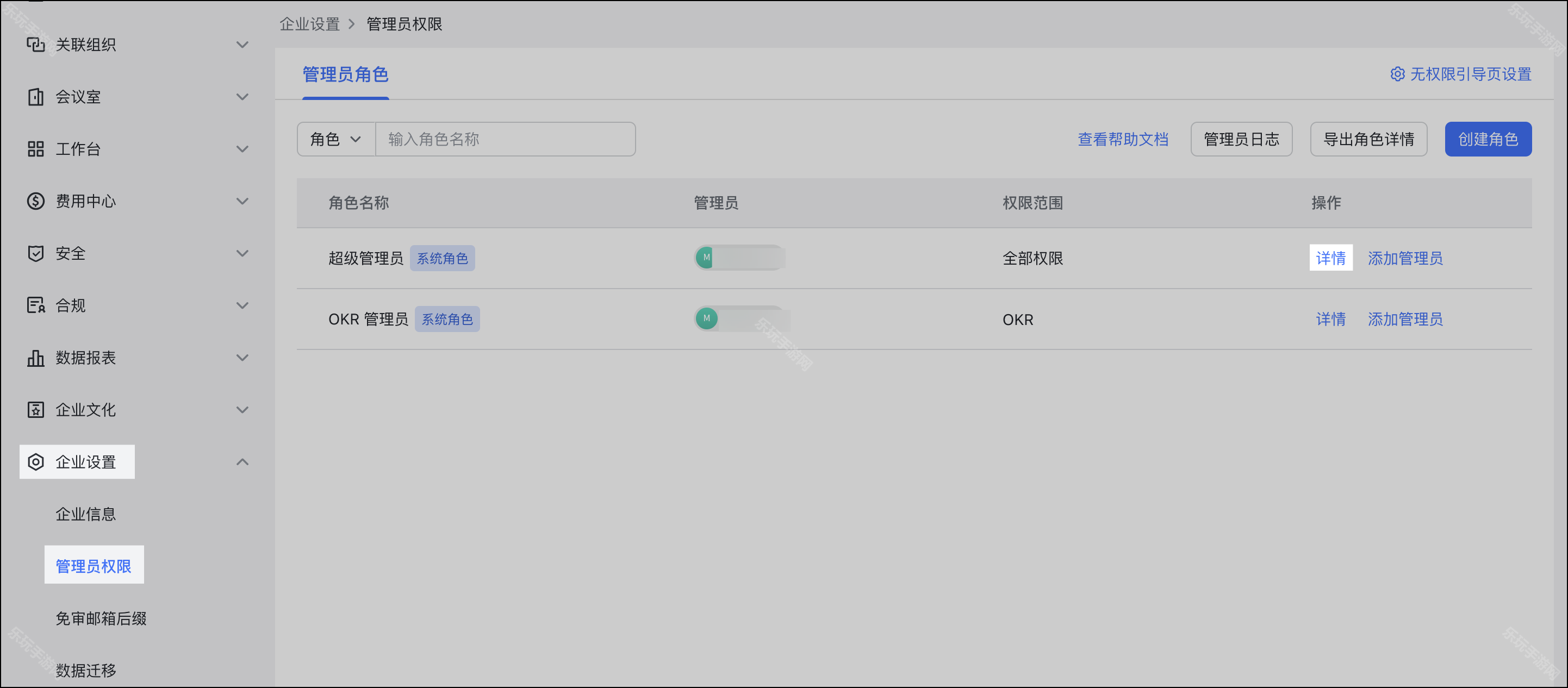Click the 合规 compliance icon

[35, 305]
